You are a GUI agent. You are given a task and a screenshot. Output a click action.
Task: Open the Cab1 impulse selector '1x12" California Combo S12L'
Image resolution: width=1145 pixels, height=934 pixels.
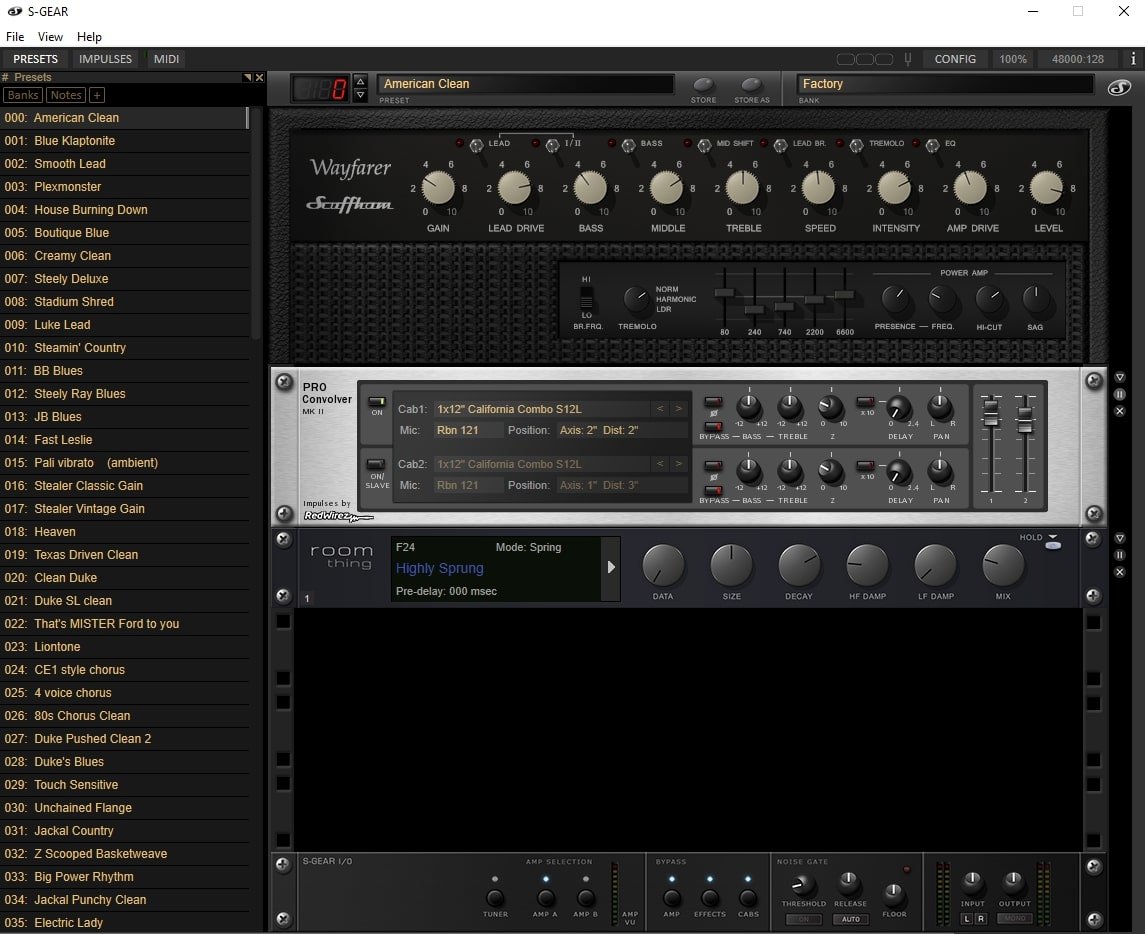(540, 409)
